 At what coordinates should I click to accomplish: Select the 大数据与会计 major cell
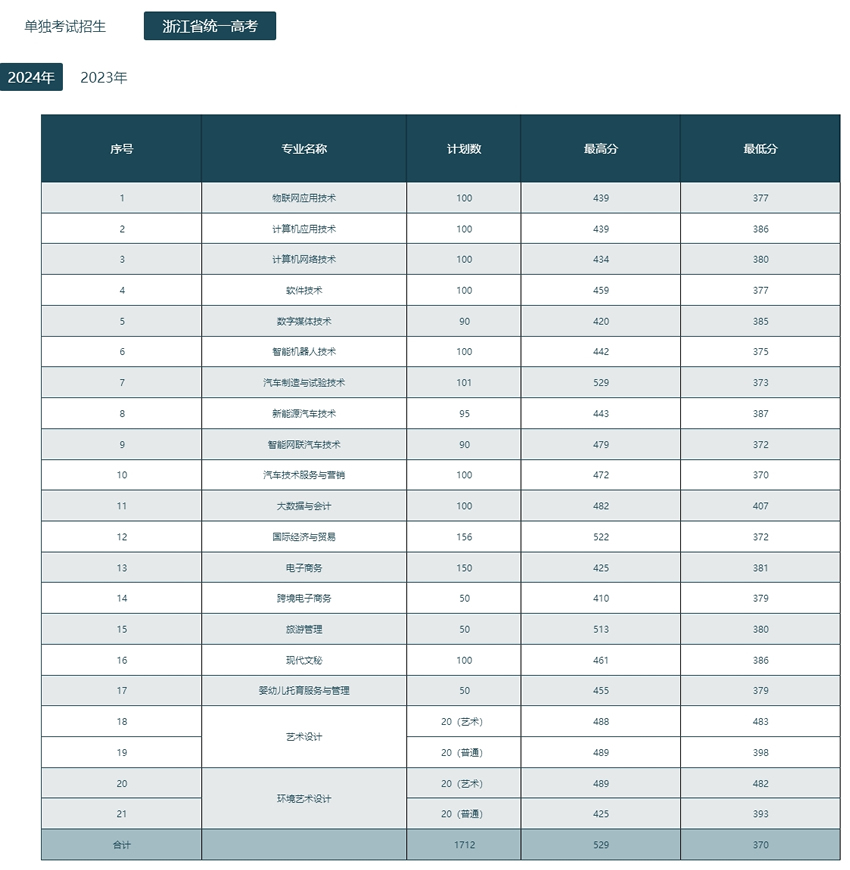[x=304, y=506]
